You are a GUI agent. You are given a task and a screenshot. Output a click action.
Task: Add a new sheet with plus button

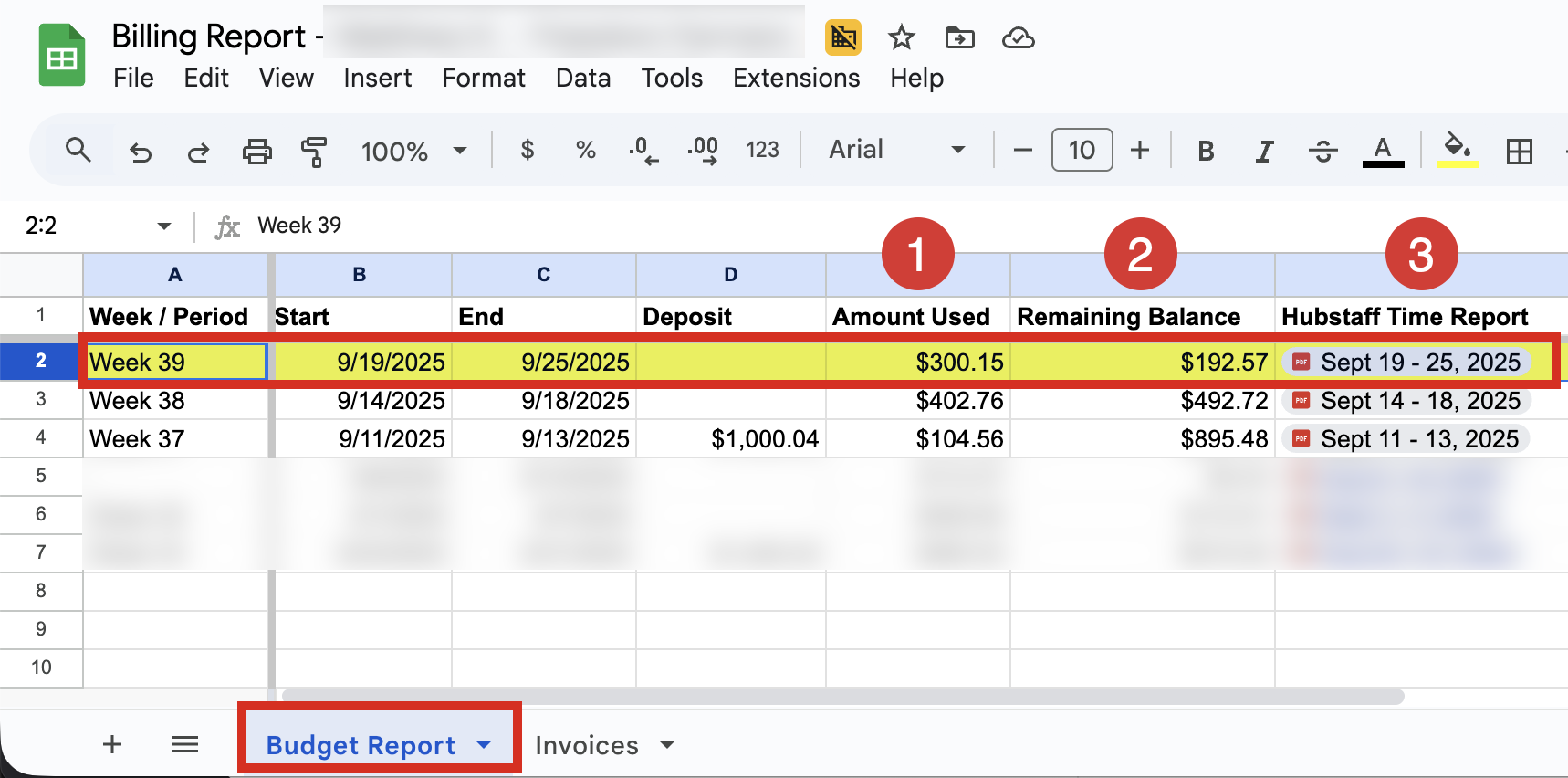pyautogui.click(x=112, y=744)
